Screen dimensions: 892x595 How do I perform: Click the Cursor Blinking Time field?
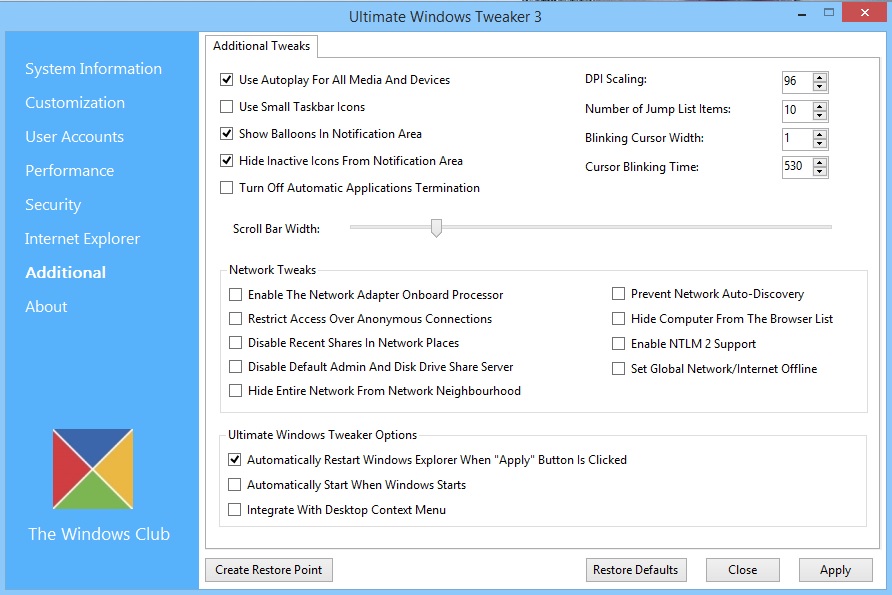tap(798, 167)
